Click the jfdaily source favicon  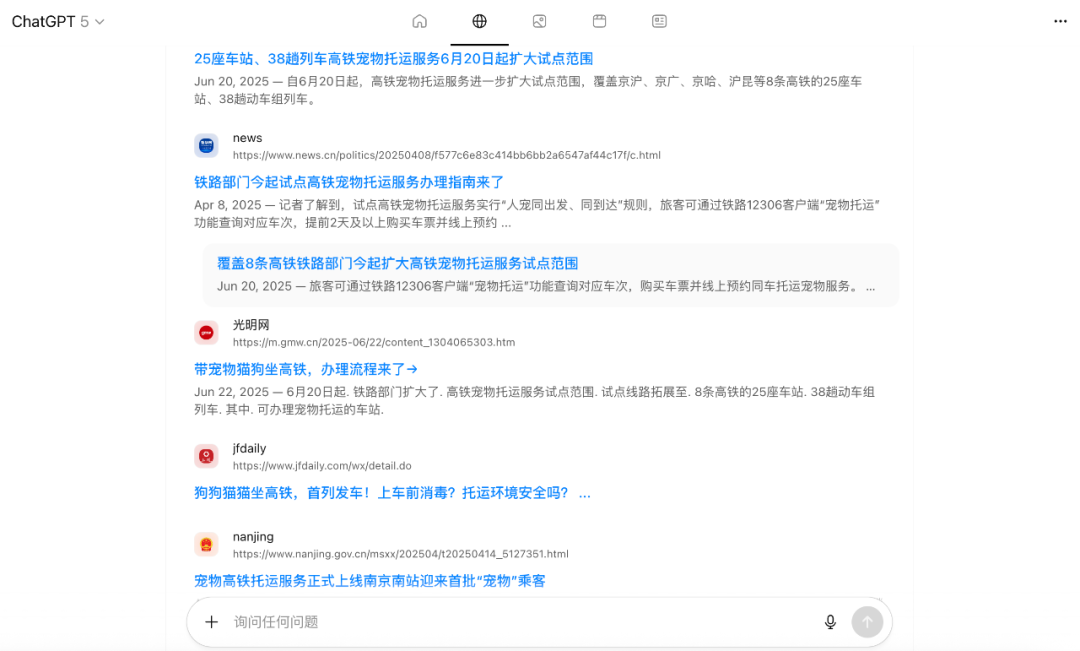[x=206, y=455]
